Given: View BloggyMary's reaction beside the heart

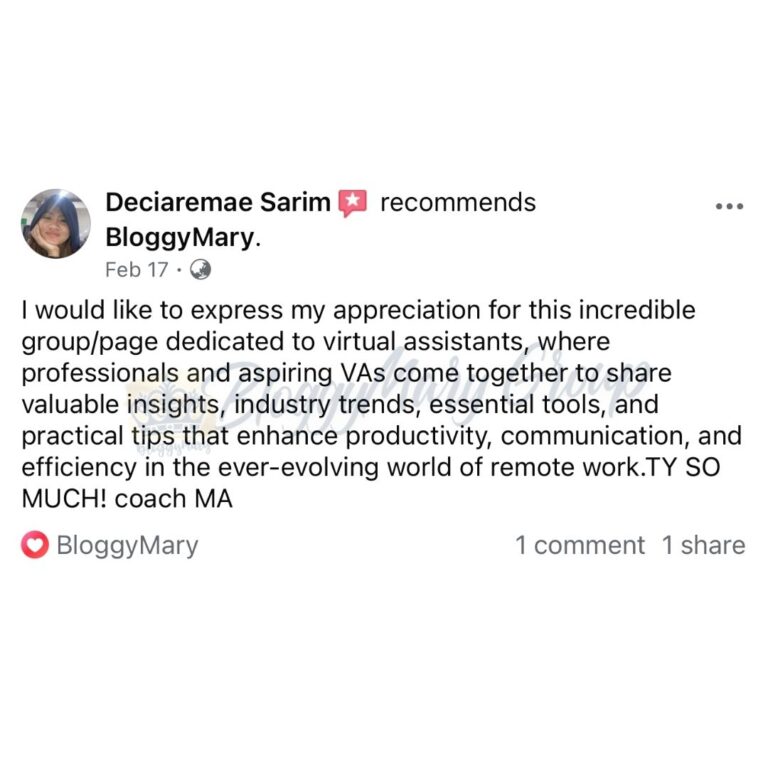Looking at the screenshot, I should (x=127, y=546).
